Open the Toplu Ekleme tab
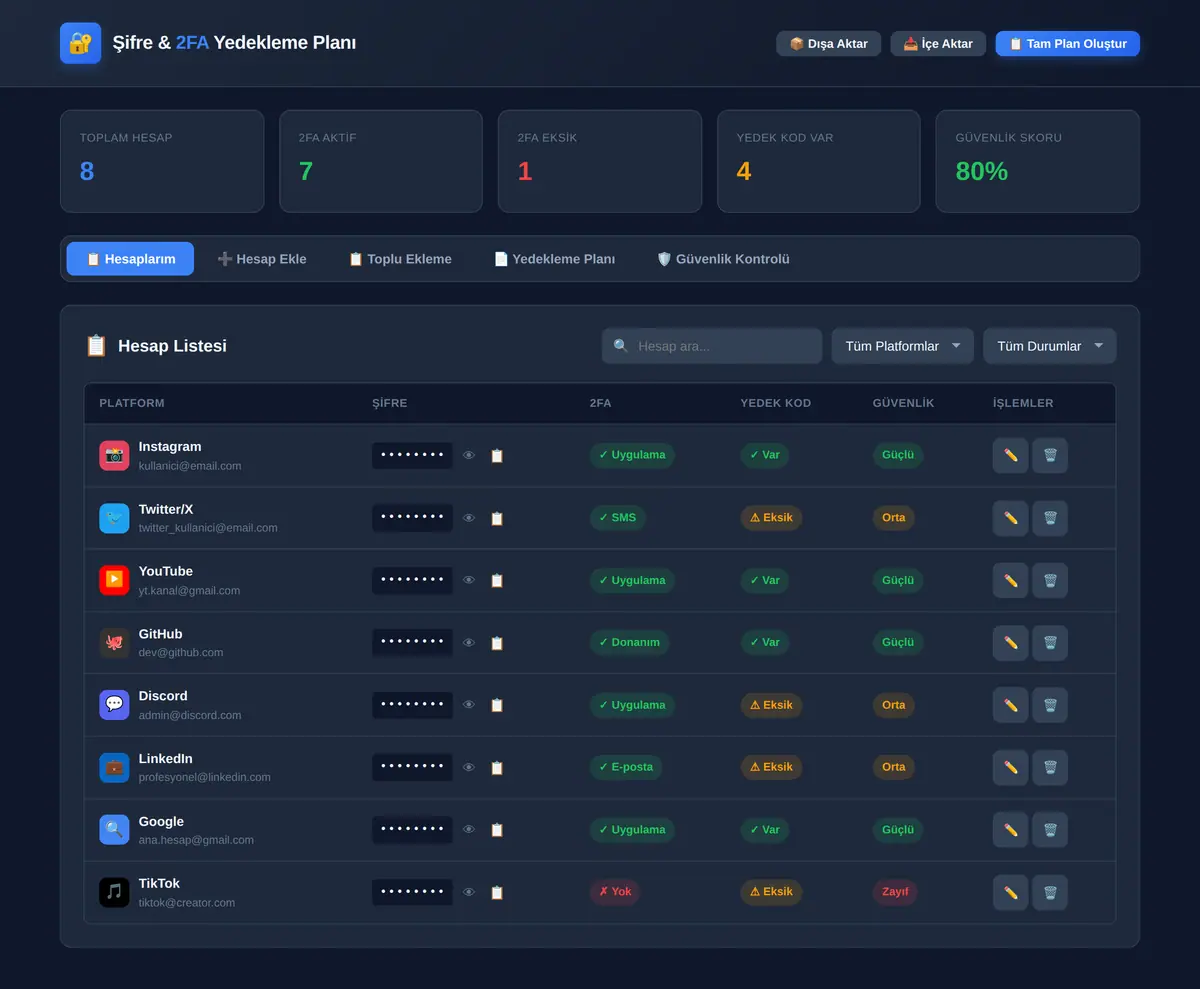This screenshot has width=1200, height=989. point(400,259)
